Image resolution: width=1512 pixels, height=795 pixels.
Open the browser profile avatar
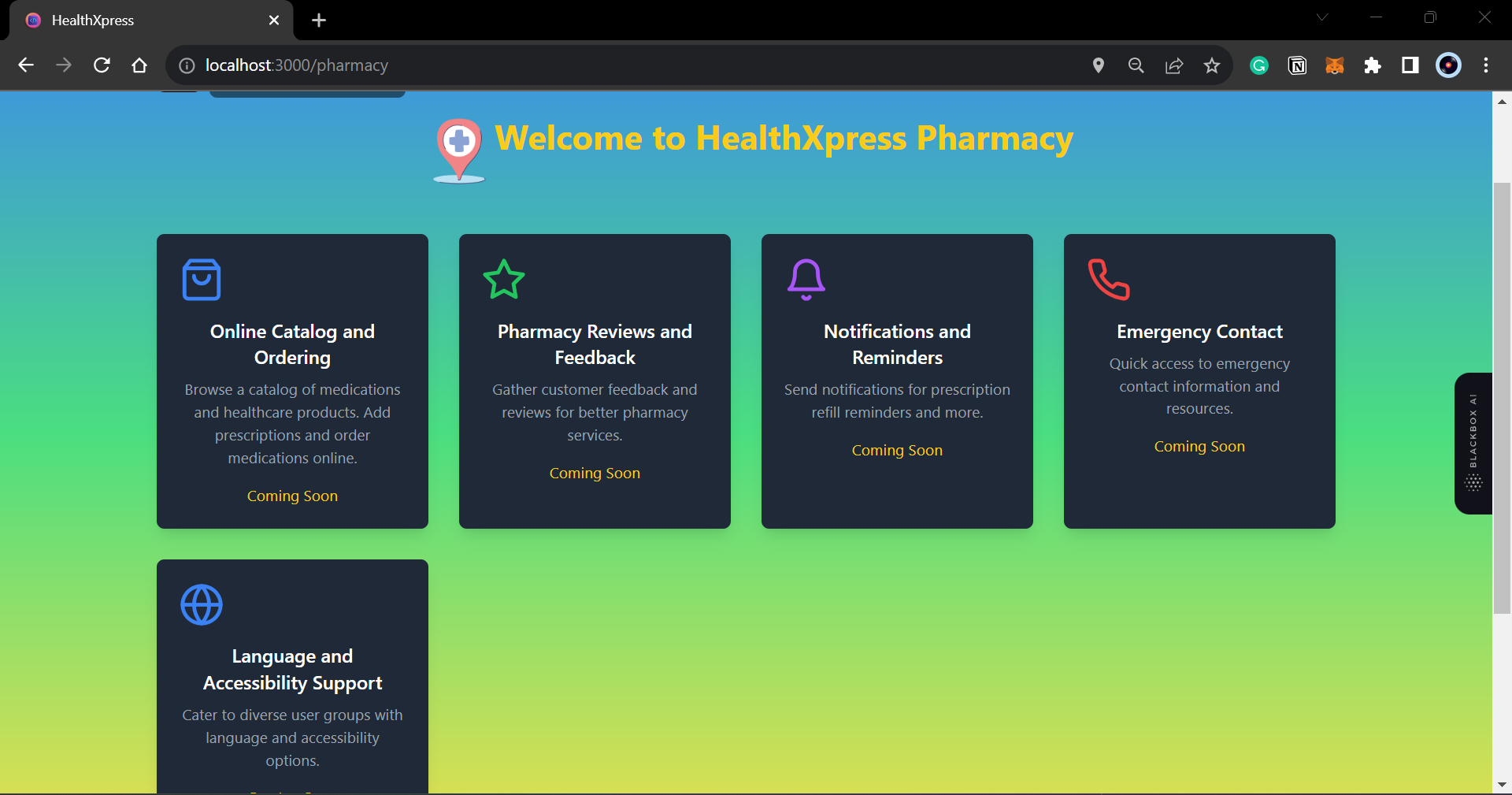click(x=1448, y=65)
